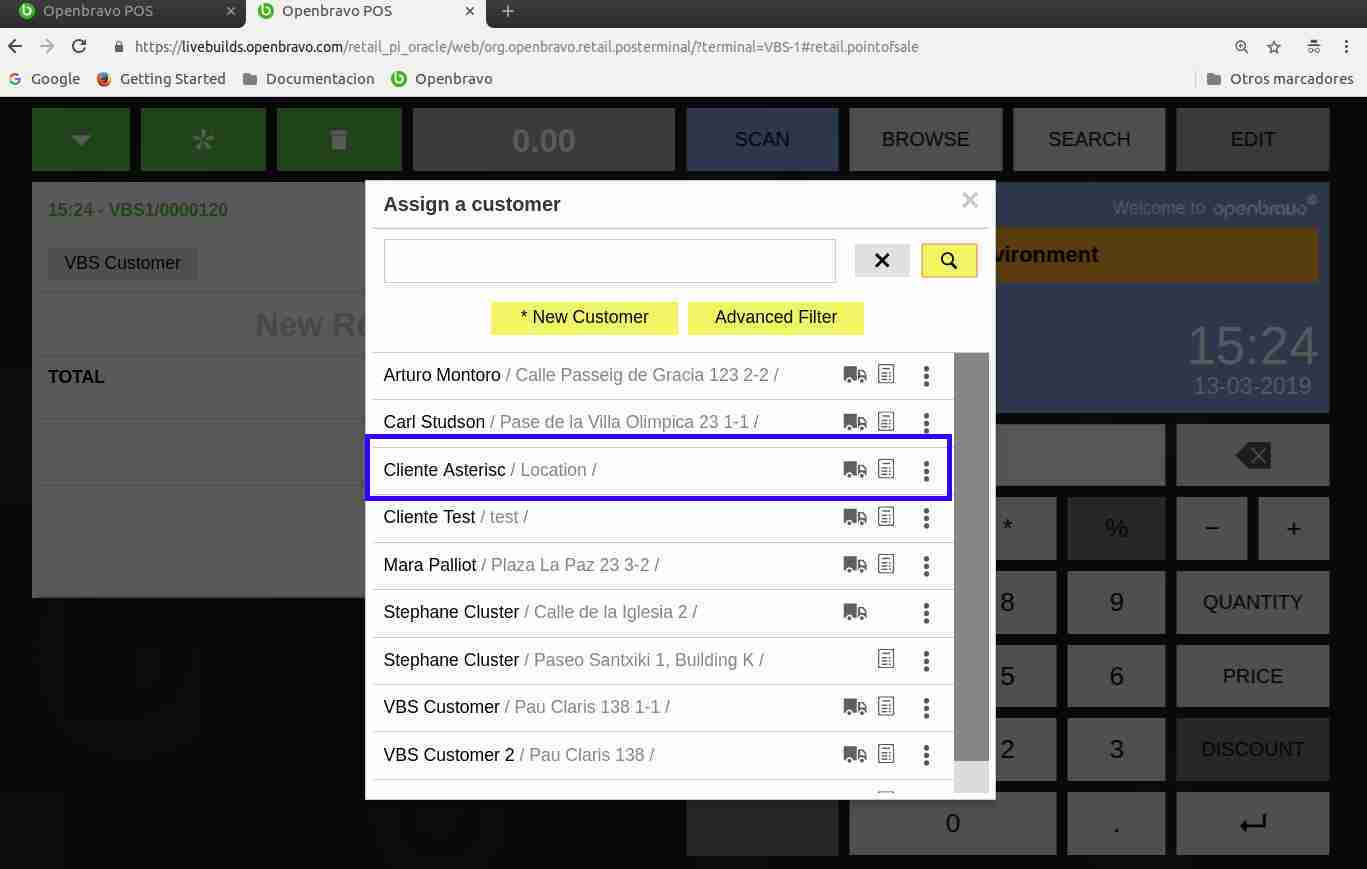This screenshot has height=869, width=1367.
Task: Open three-dot menu for Mara Palliot
Action: click(x=926, y=566)
